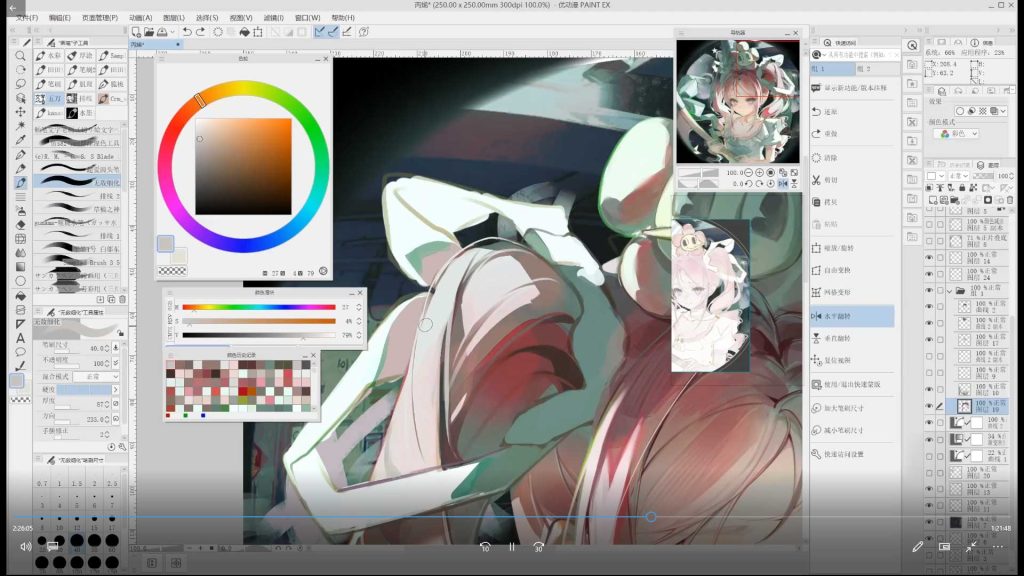Viewport: 1024px width, 576px height.
Task: Click the brightness slider bar
Action: [259, 335]
